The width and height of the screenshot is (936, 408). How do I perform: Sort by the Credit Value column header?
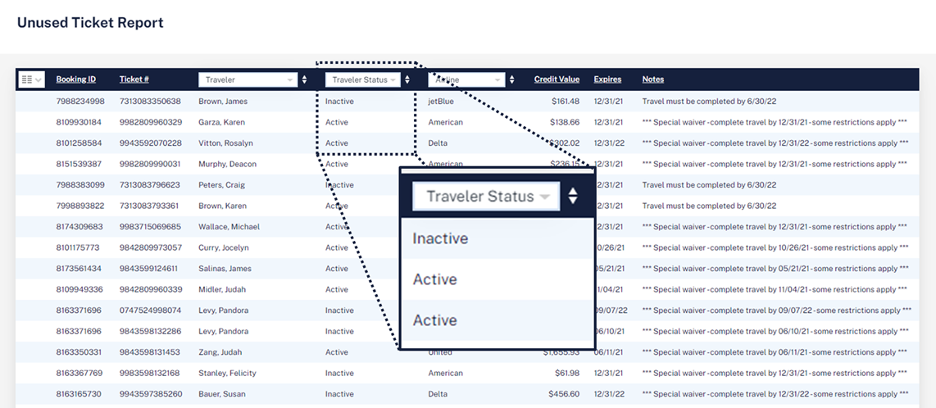[556, 79]
